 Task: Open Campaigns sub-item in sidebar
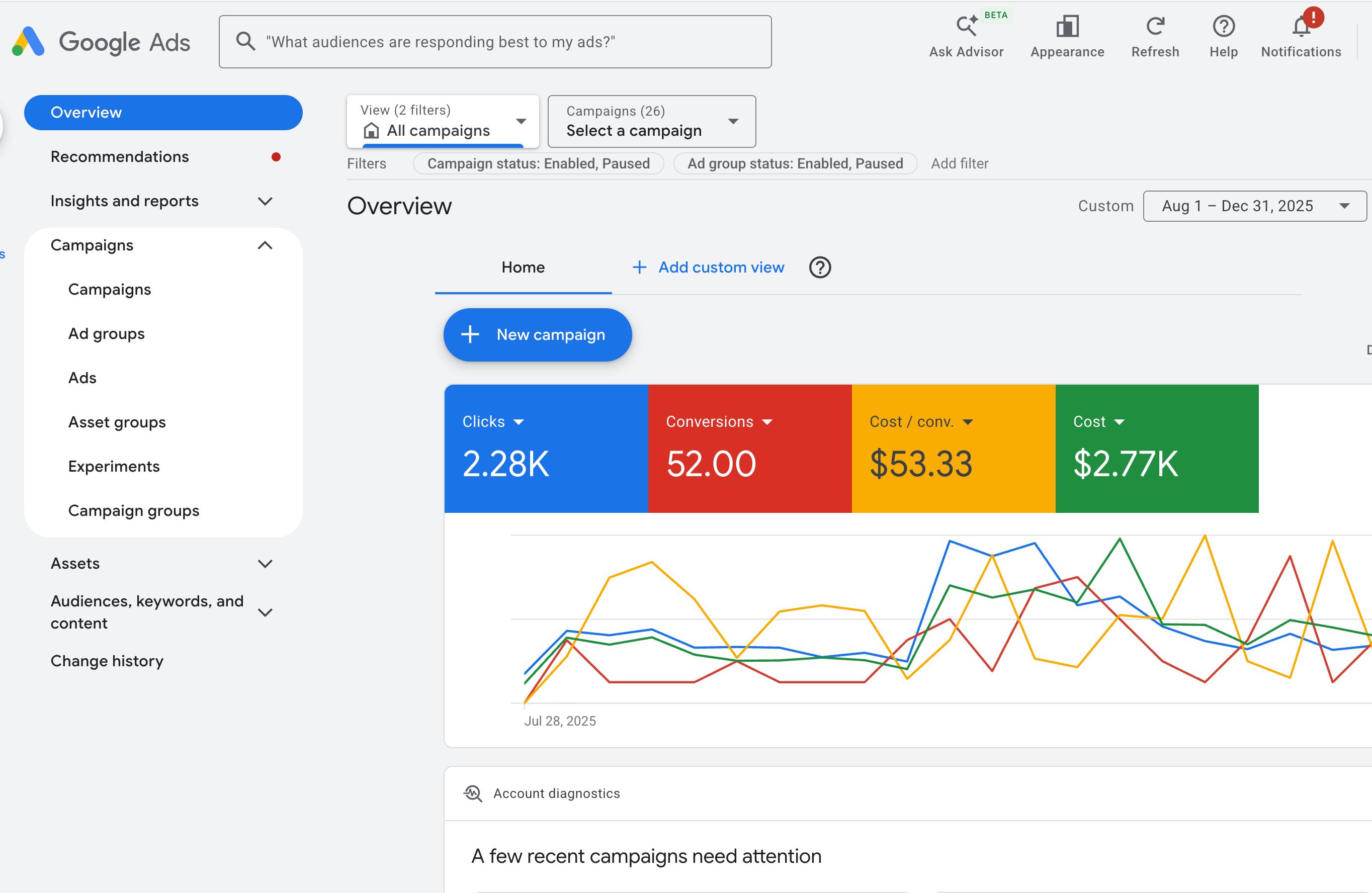tap(110, 290)
